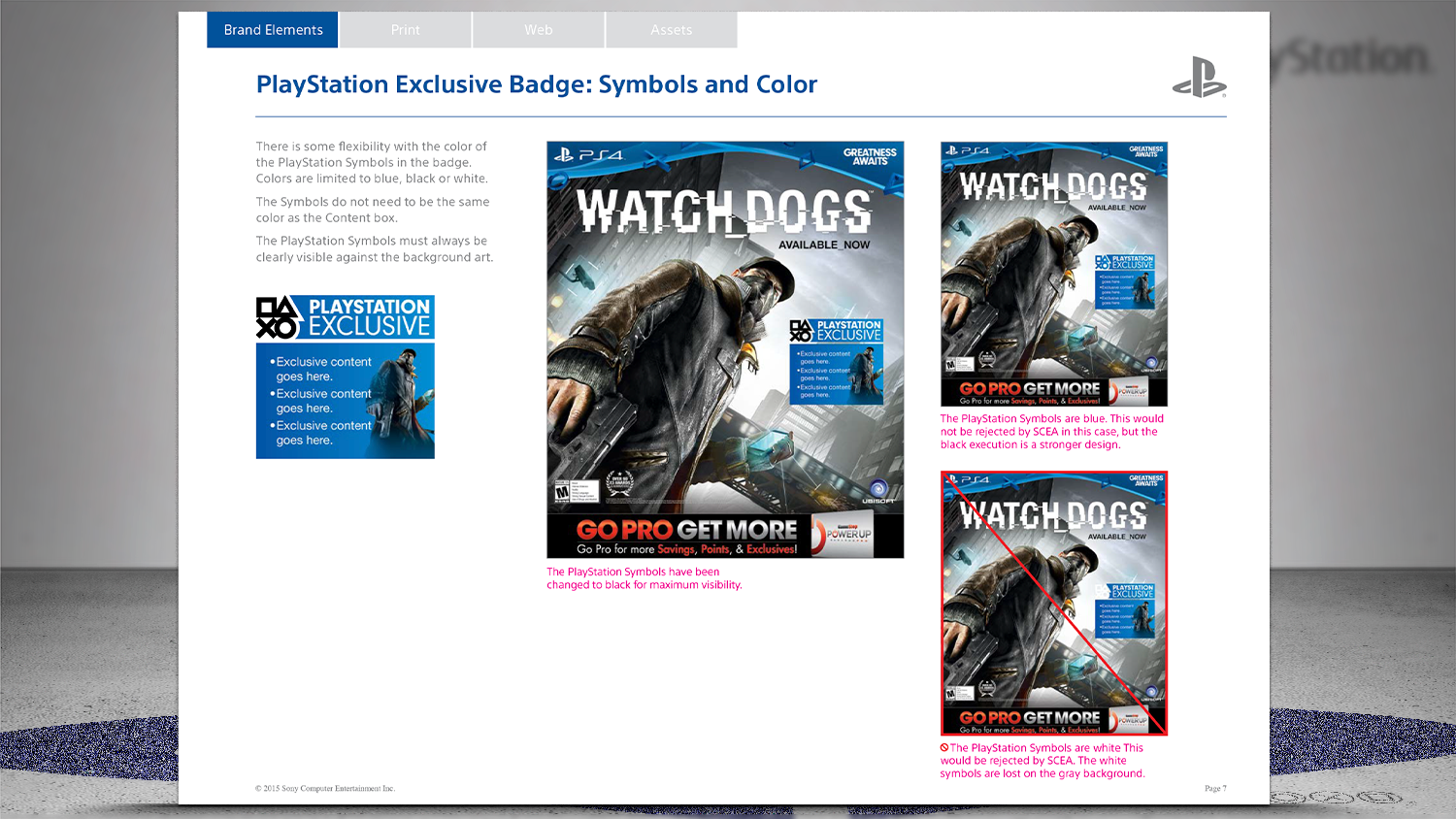Click the Greatness Awaits text on large poster
Viewport: 1456px width, 819px height.
pos(869,156)
